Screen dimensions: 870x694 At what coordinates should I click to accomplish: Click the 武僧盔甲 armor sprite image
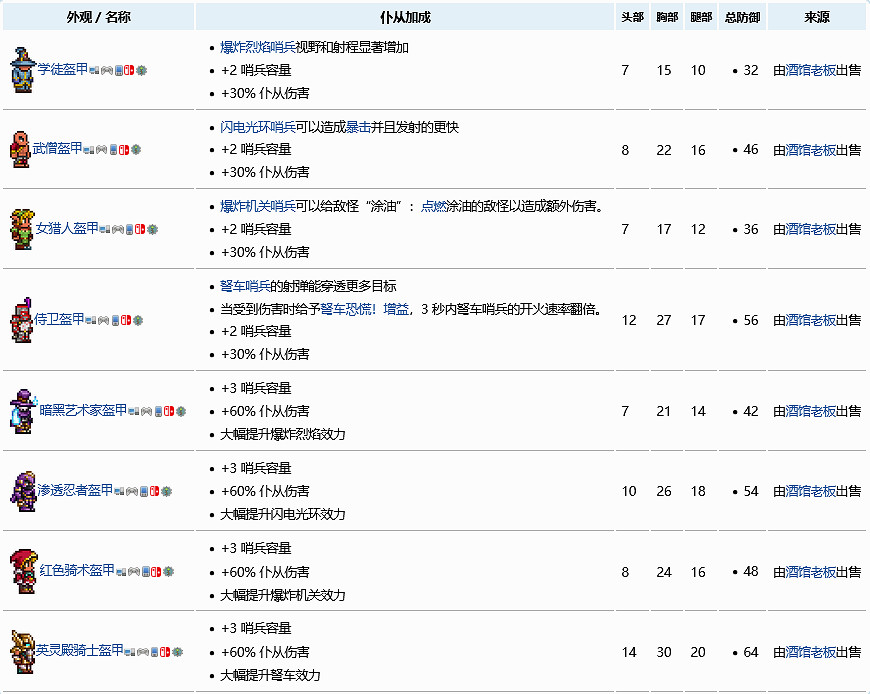tap(20, 150)
